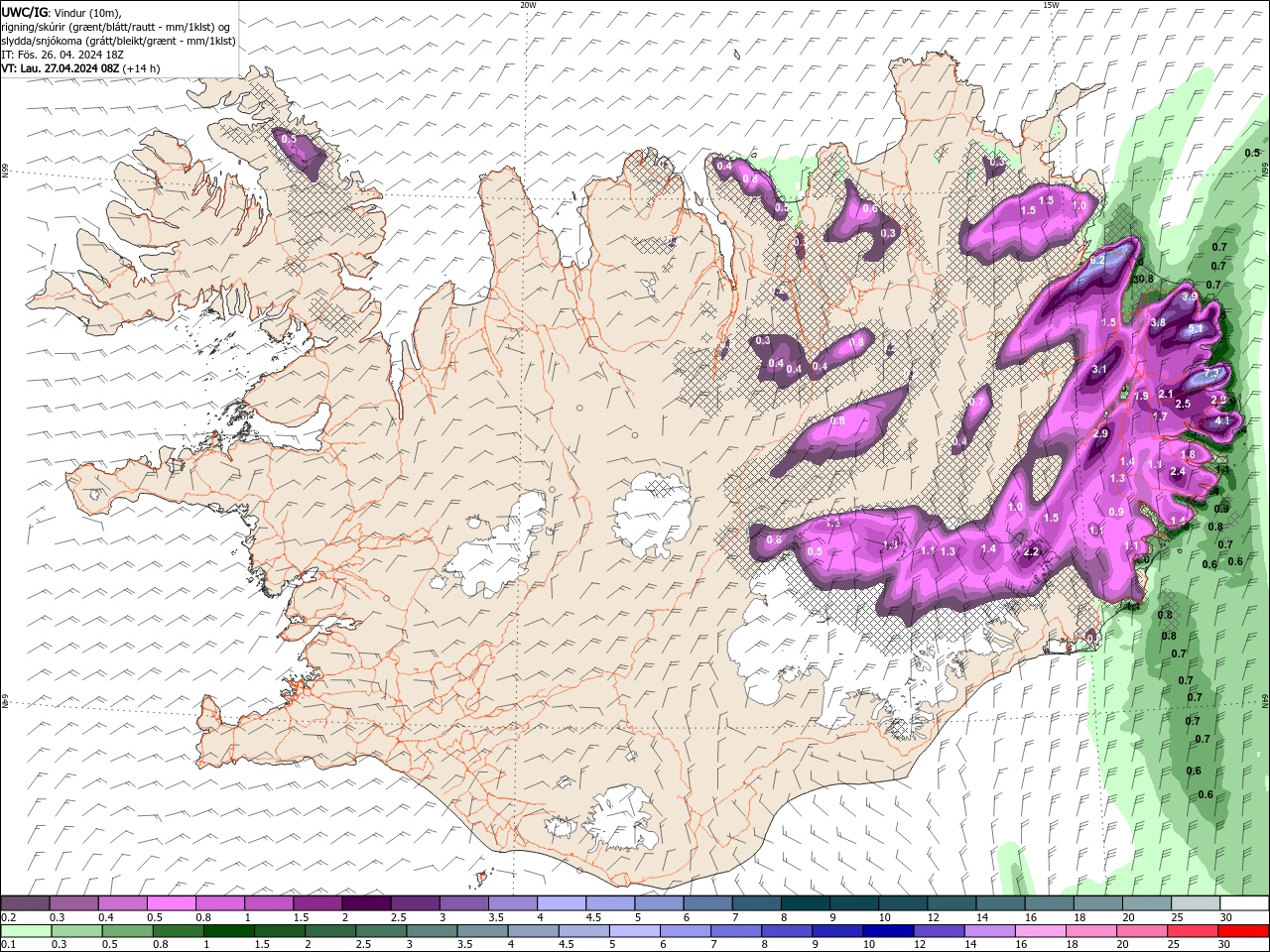Click the 'IT: Fös. 26. 04. 2024 18Z' line
The height and width of the screenshot is (952, 1270).
pos(63,54)
